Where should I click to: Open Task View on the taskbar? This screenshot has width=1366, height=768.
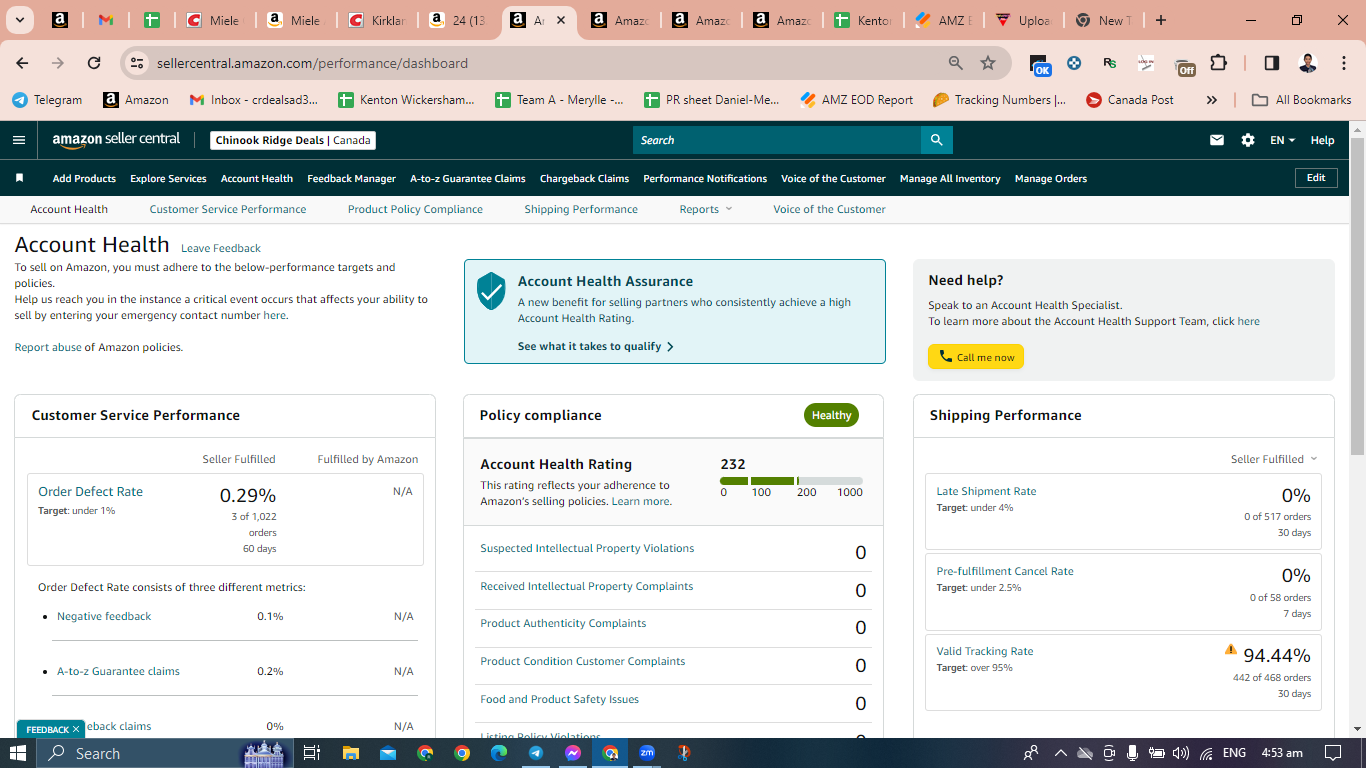(x=312, y=753)
